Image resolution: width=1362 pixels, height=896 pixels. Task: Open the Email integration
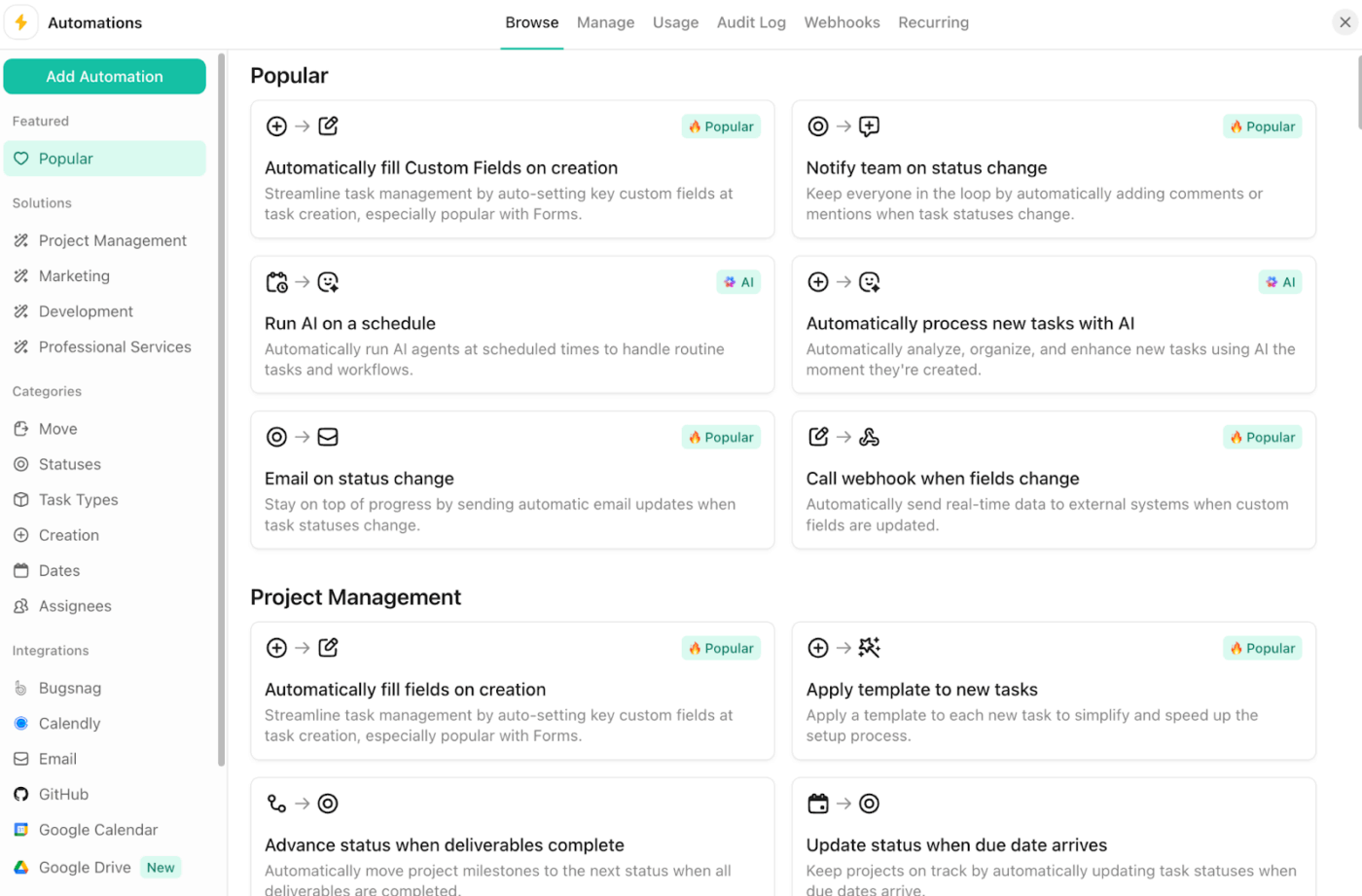coord(58,759)
